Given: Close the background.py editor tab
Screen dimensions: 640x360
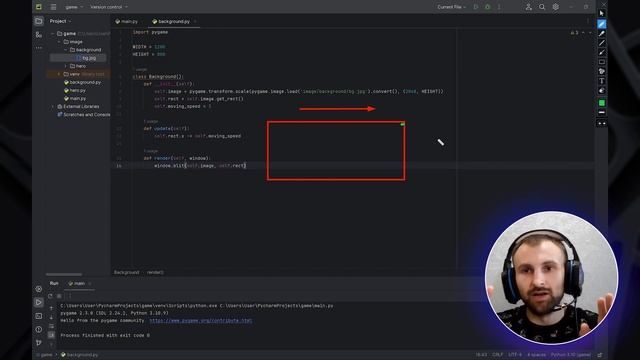Looking at the screenshot, I should click(195, 21).
